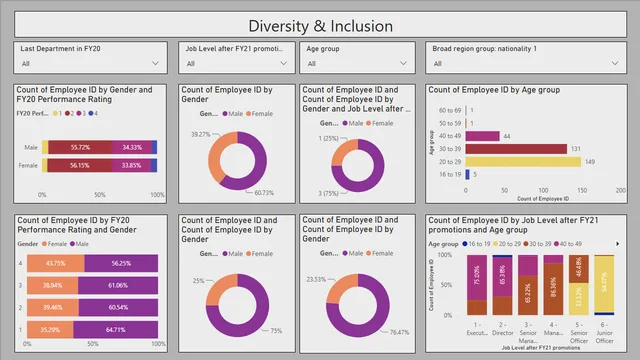
Task: Click the 6 - Junior Officer axis label
Action: (604, 333)
